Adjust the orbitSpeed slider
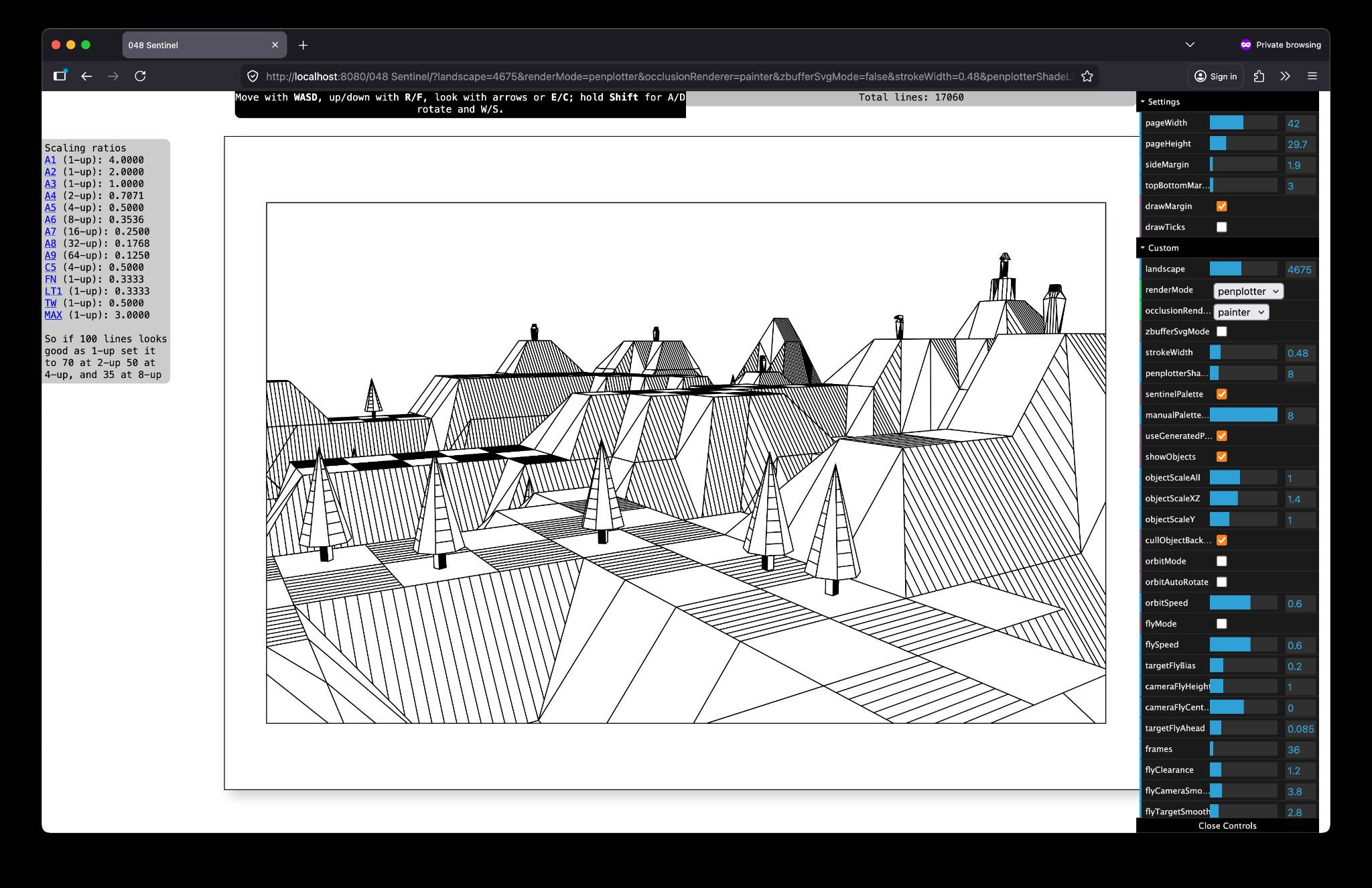1372x888 pixels. [1243, 603]
